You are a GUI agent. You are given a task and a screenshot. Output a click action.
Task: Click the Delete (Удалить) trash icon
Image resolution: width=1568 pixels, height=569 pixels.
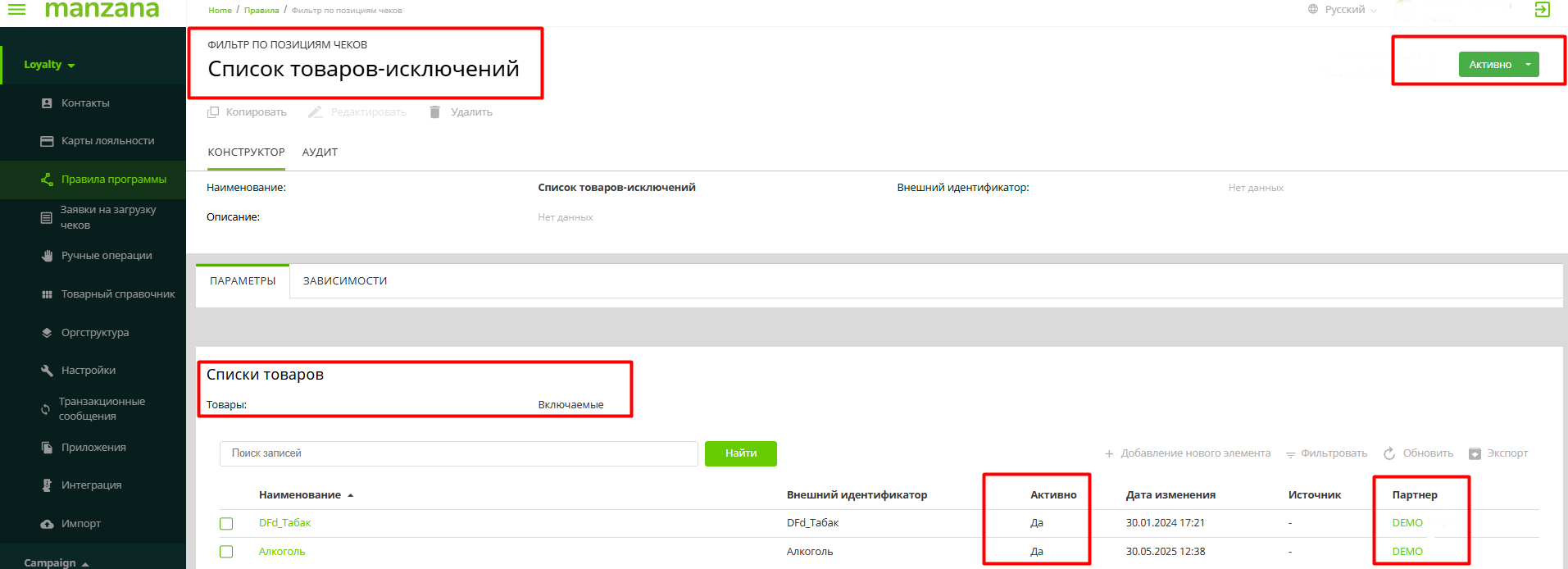click(435, 112)
